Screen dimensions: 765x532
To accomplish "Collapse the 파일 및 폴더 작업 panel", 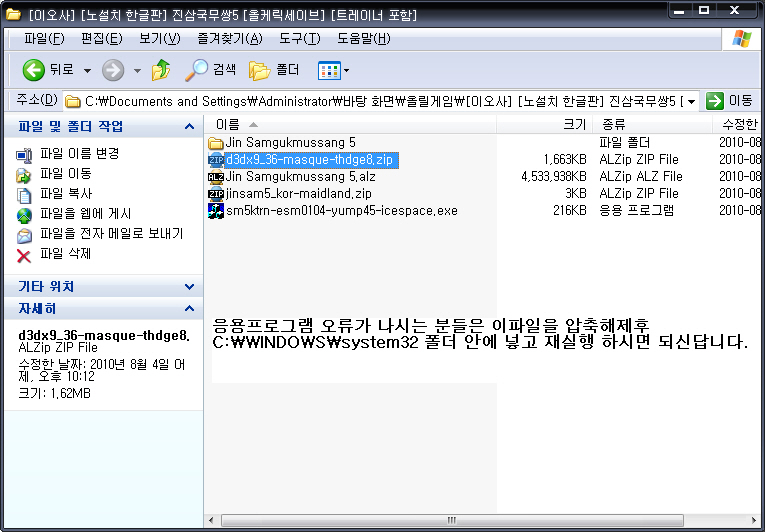I will pyautogui.click(x=189, y=127).
